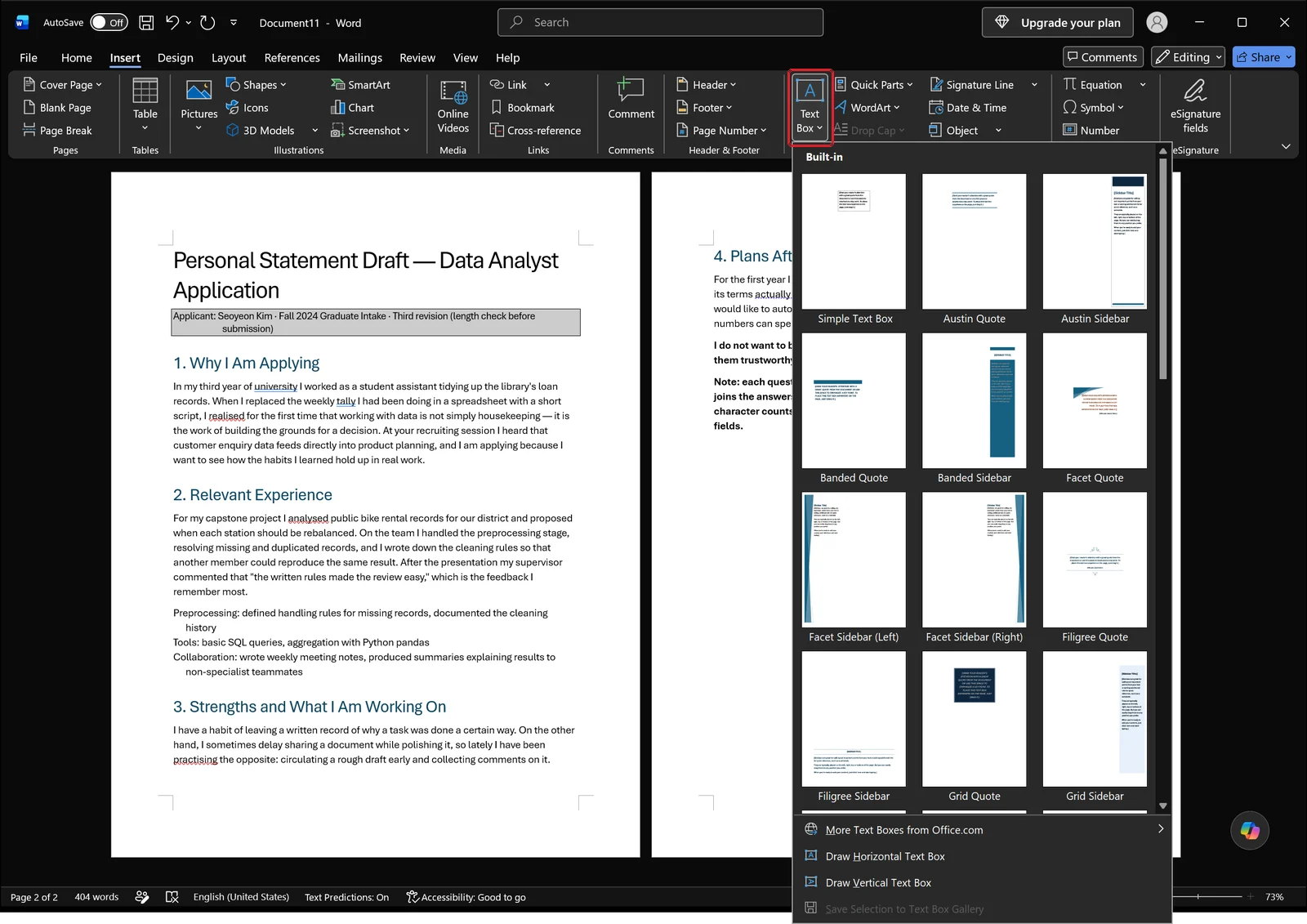Click the text box gallery scrollbar

click(1163, 270)
